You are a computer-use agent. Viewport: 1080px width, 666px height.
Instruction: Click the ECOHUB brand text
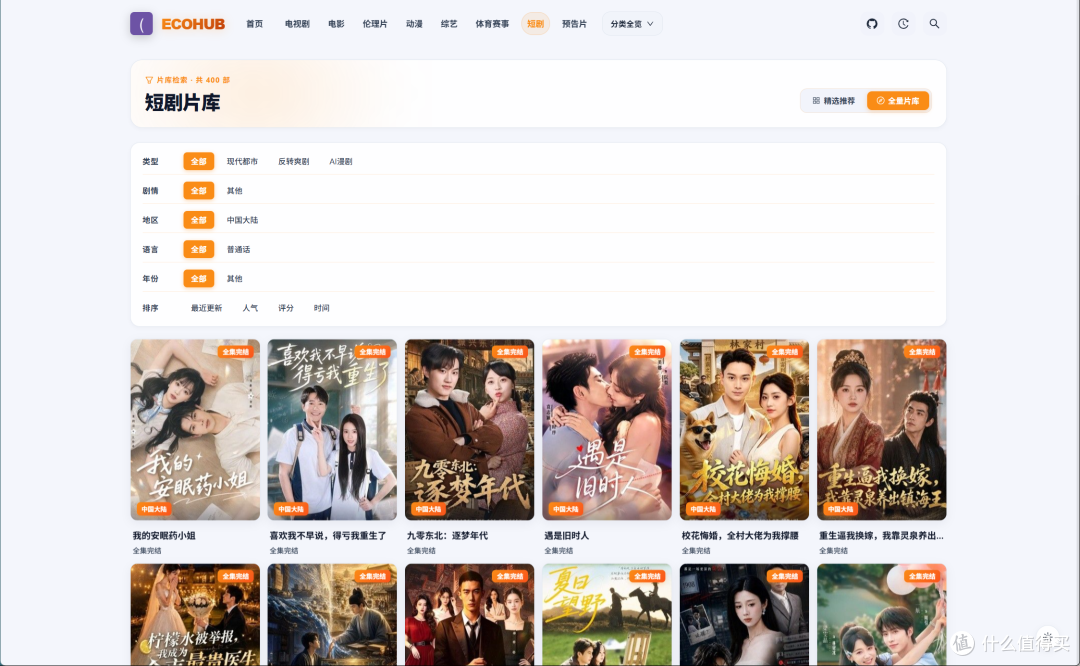193,23
